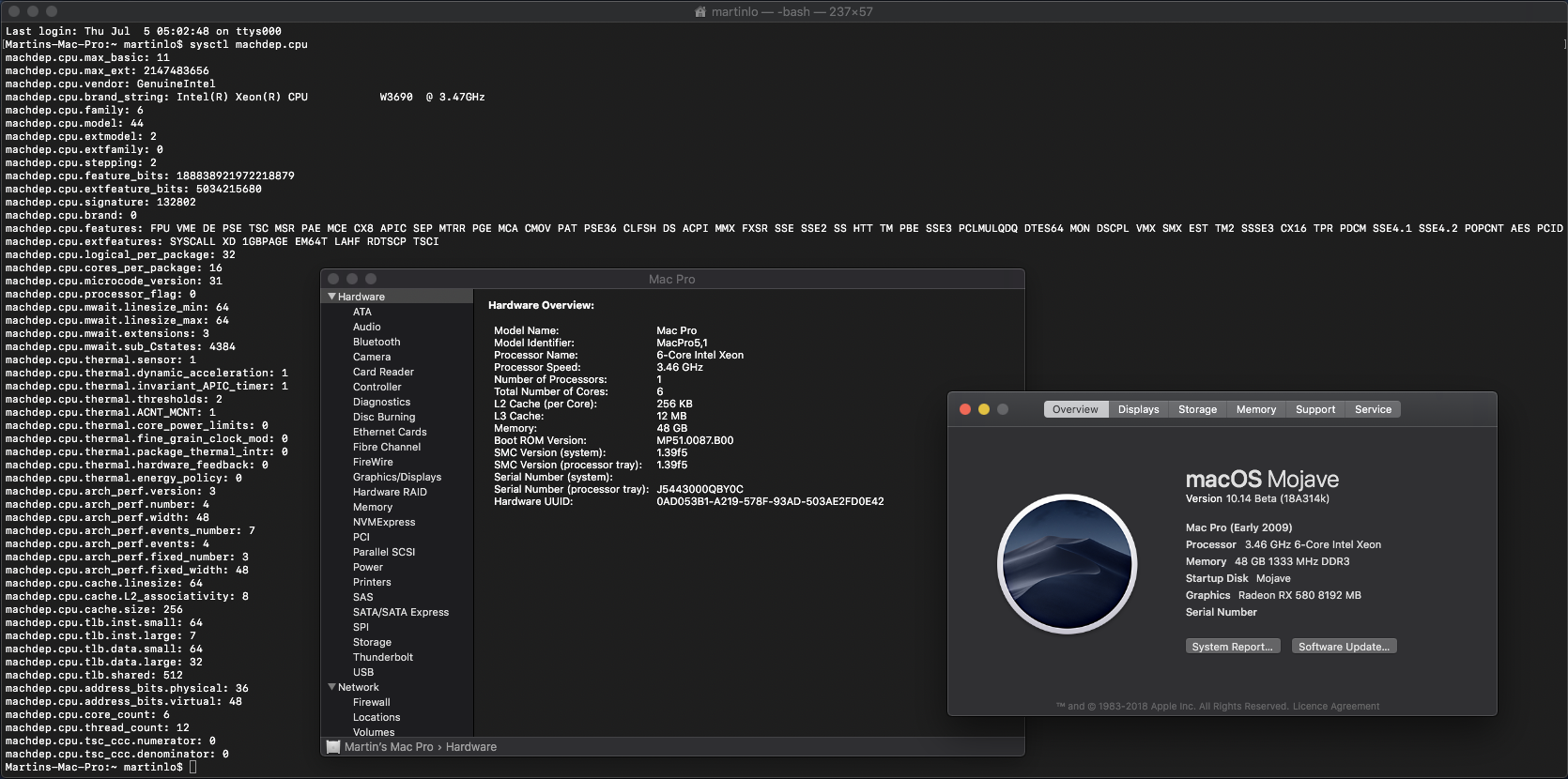Screen dimensions: 1568x779
Task: Select Printers in the sidebar
Action: click(x=372, y=582)
